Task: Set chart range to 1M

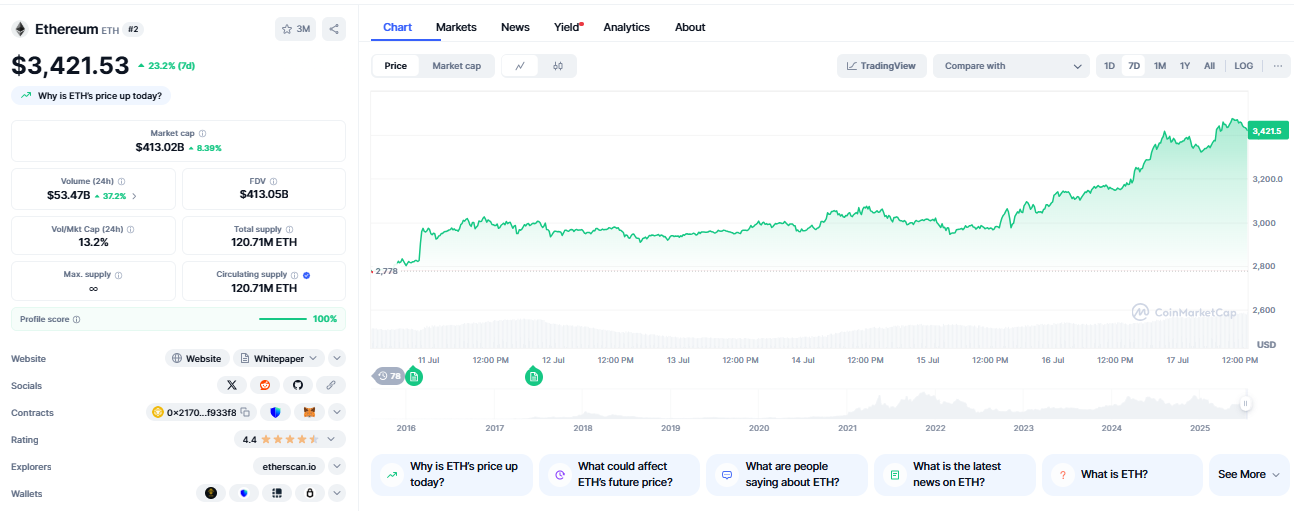Action: (x=1160, y=66)
